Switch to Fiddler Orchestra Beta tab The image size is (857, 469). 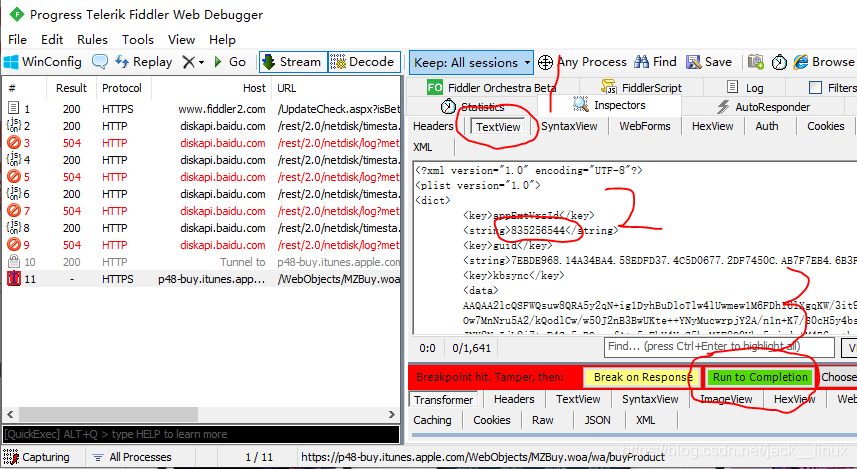(x=491, y=87)
